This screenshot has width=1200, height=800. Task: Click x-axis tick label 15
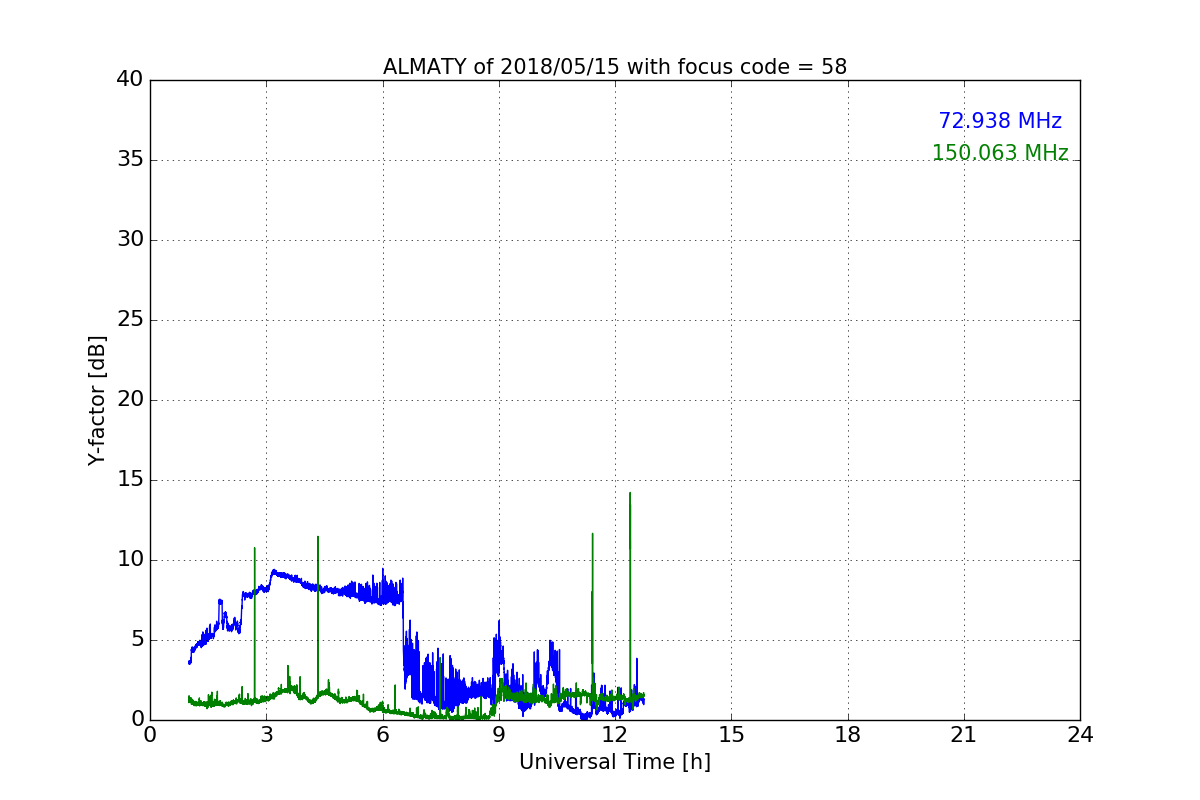731,735
